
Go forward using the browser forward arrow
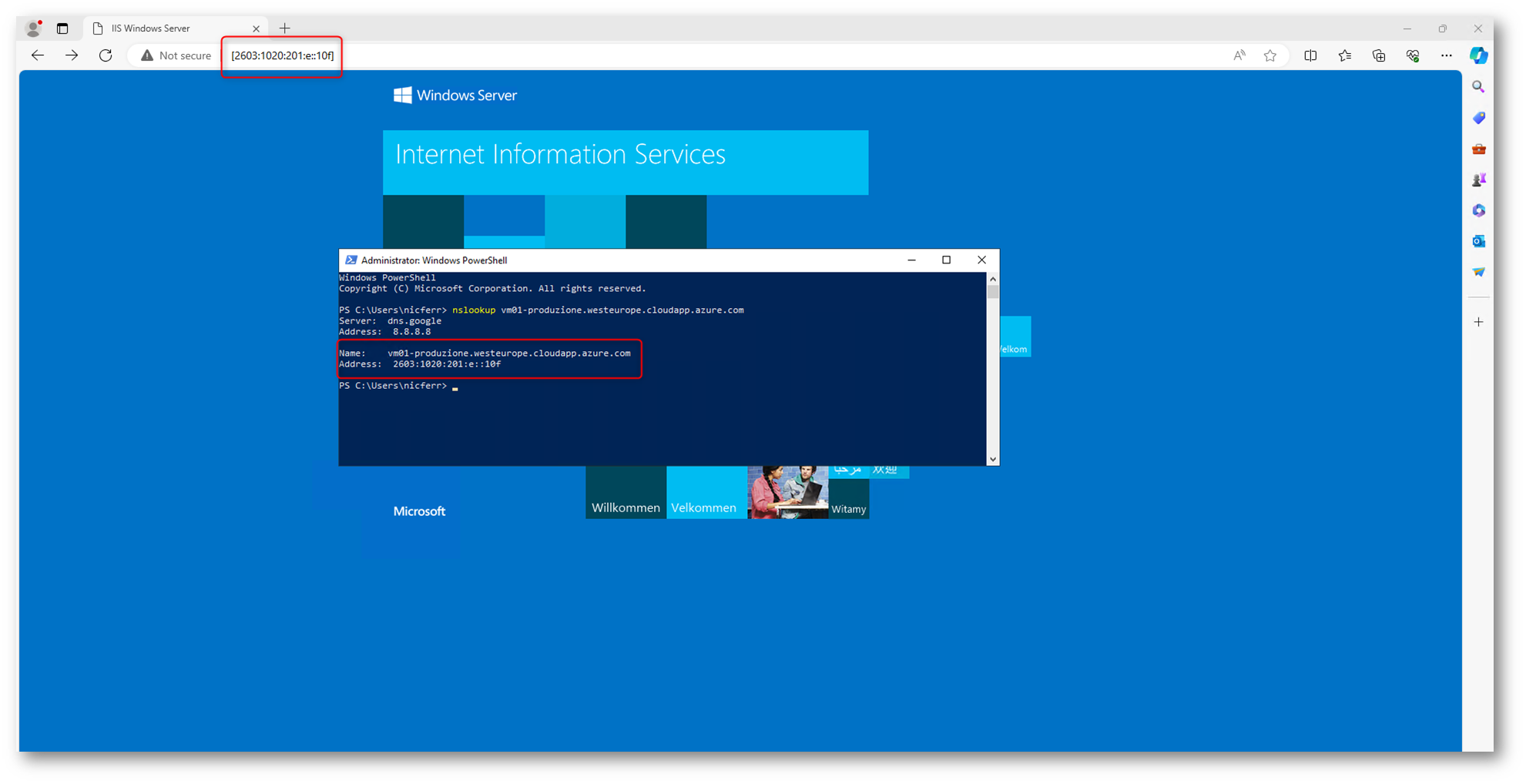coord(72,55)
